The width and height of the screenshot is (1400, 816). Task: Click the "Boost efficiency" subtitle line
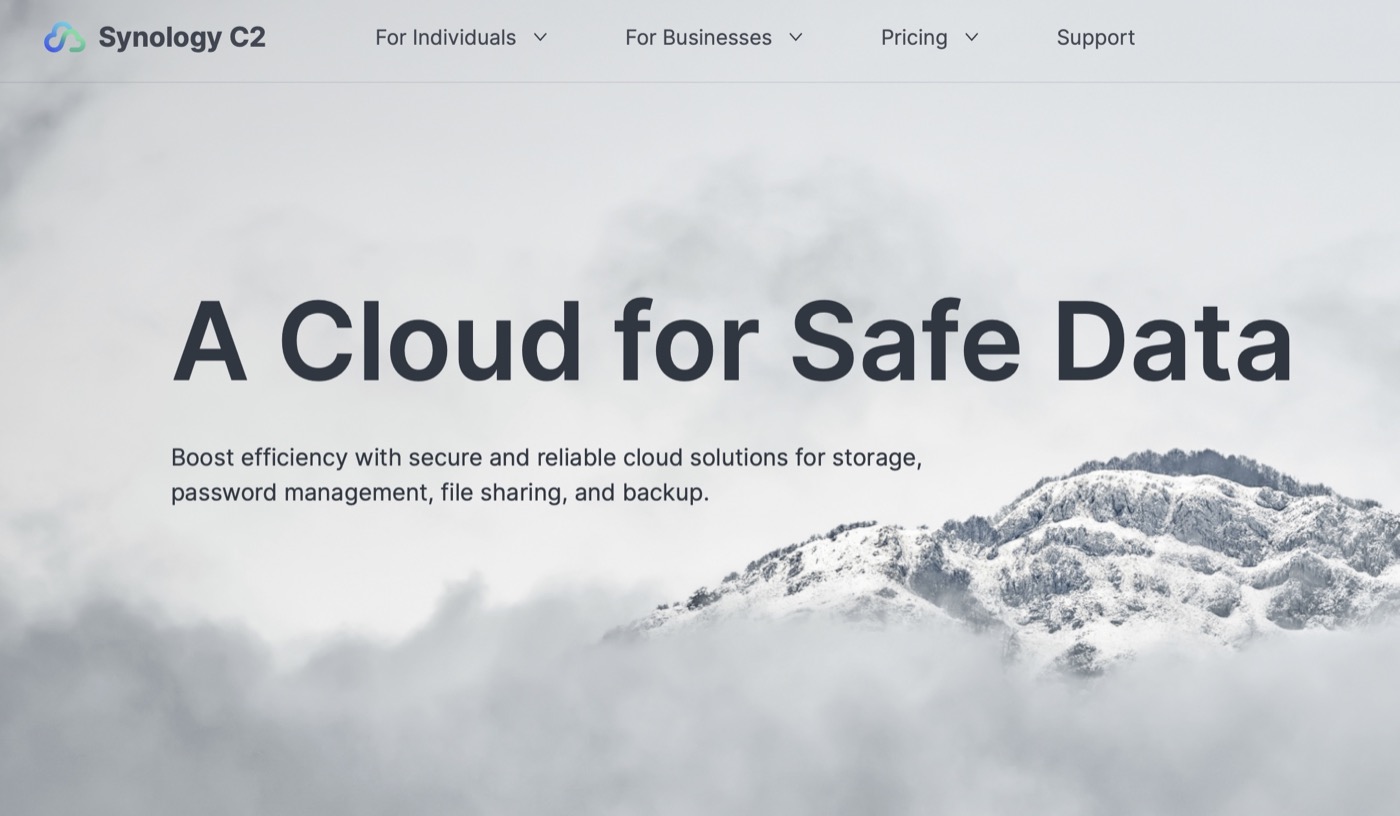click(x=260, y=458)
